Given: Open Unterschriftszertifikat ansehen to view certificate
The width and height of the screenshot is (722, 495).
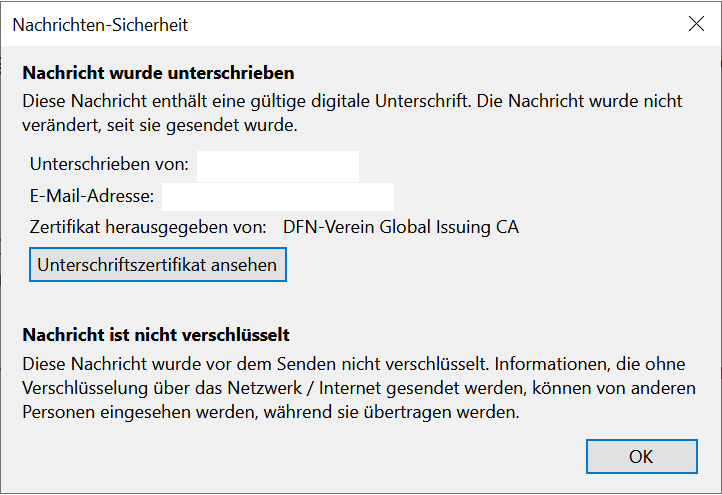Looking at the screenshot, I should coord(158,265).
